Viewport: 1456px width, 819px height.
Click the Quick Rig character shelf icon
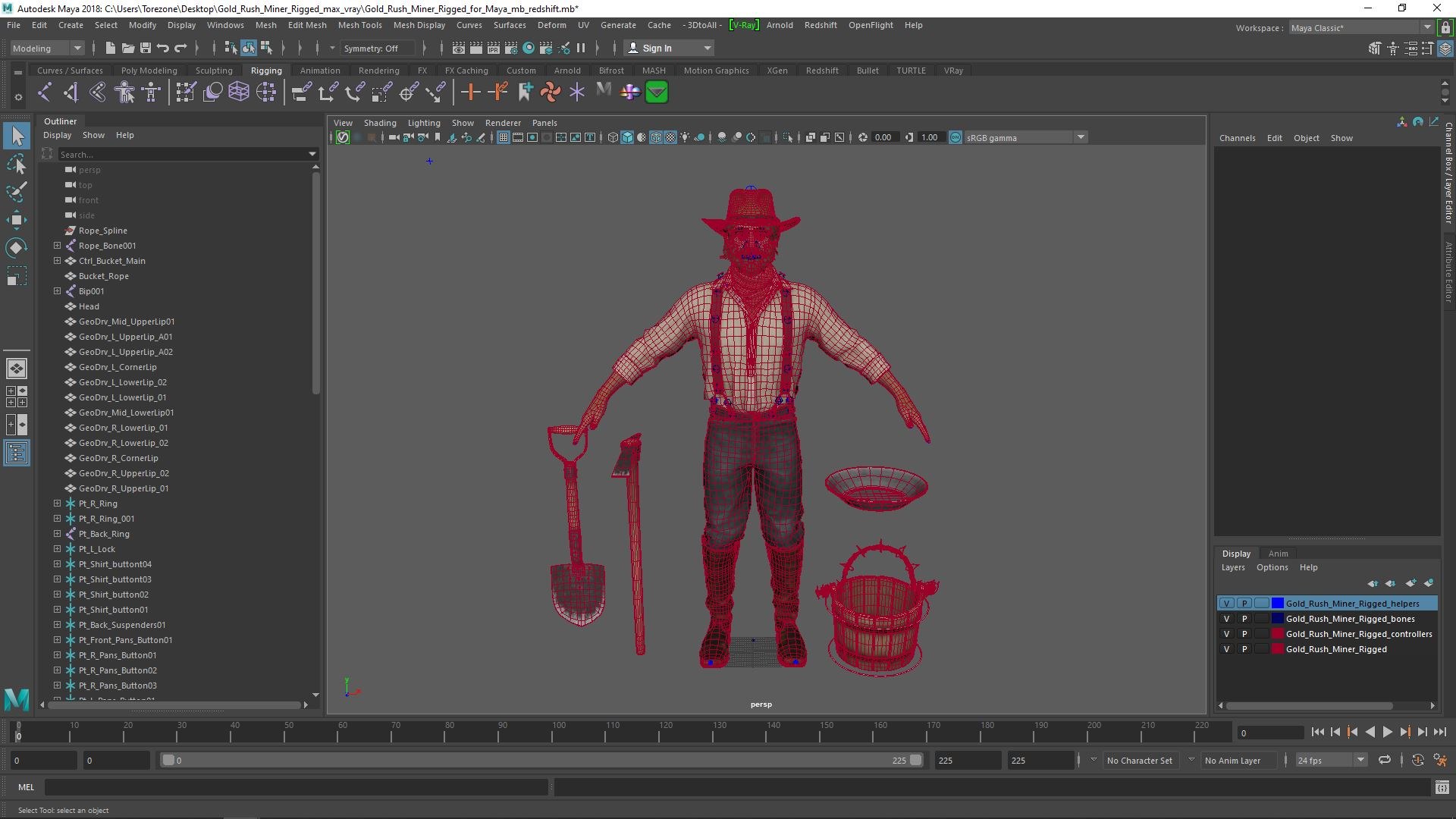point(125,93)
